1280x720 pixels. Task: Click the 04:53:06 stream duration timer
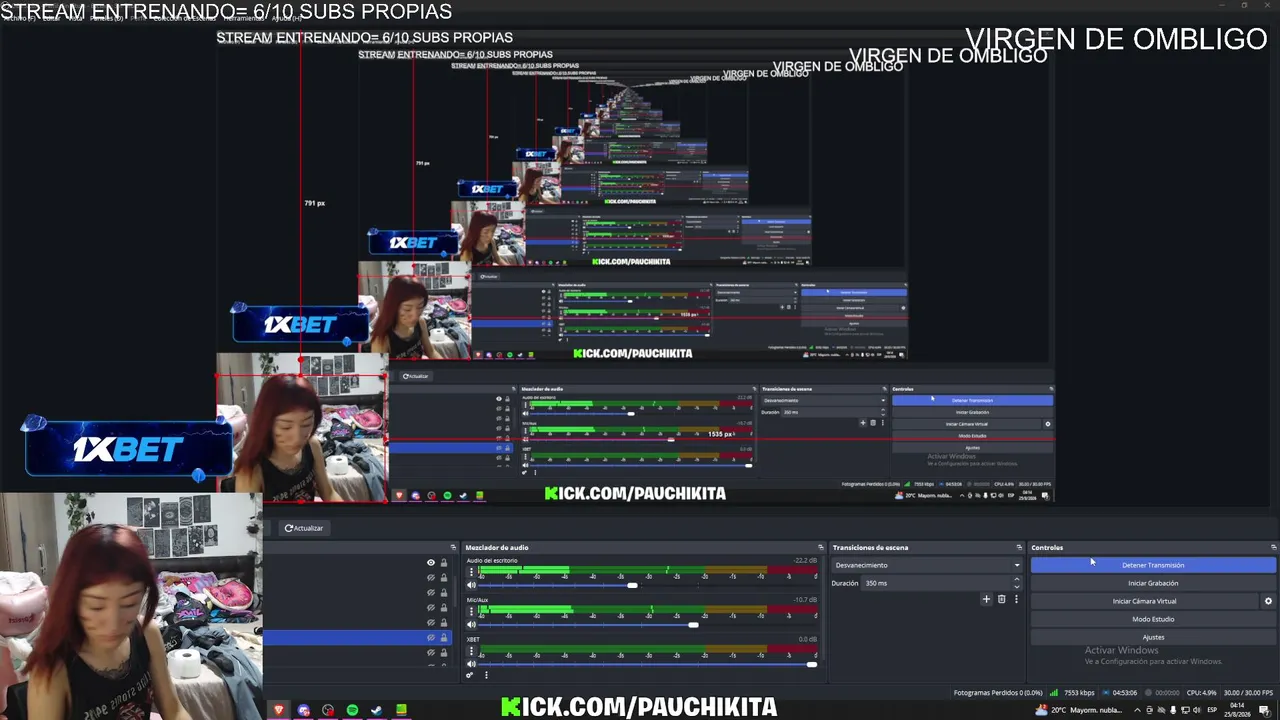click(1125, 692)
